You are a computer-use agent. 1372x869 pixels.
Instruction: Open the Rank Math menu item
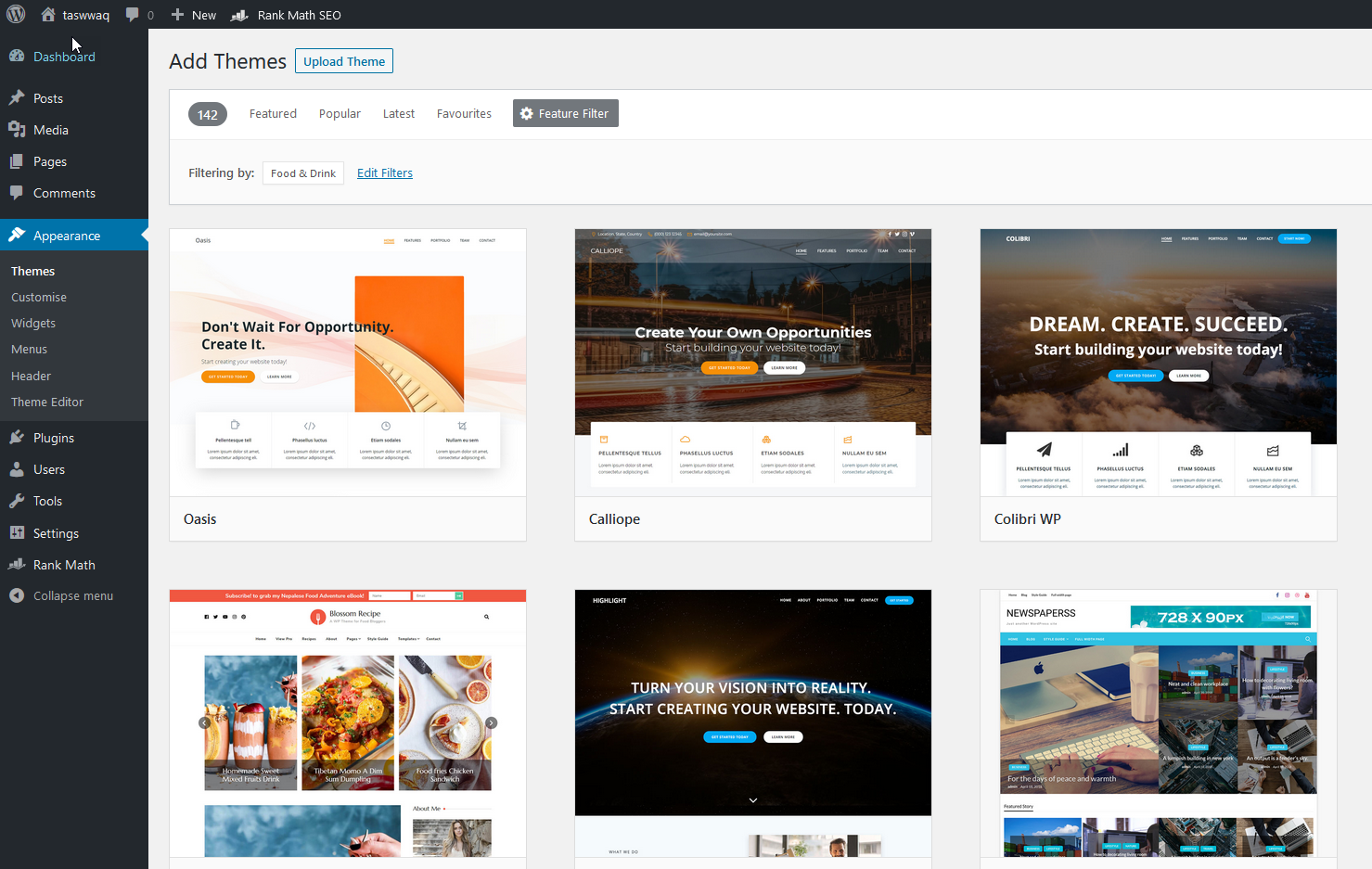coord(74,565)
